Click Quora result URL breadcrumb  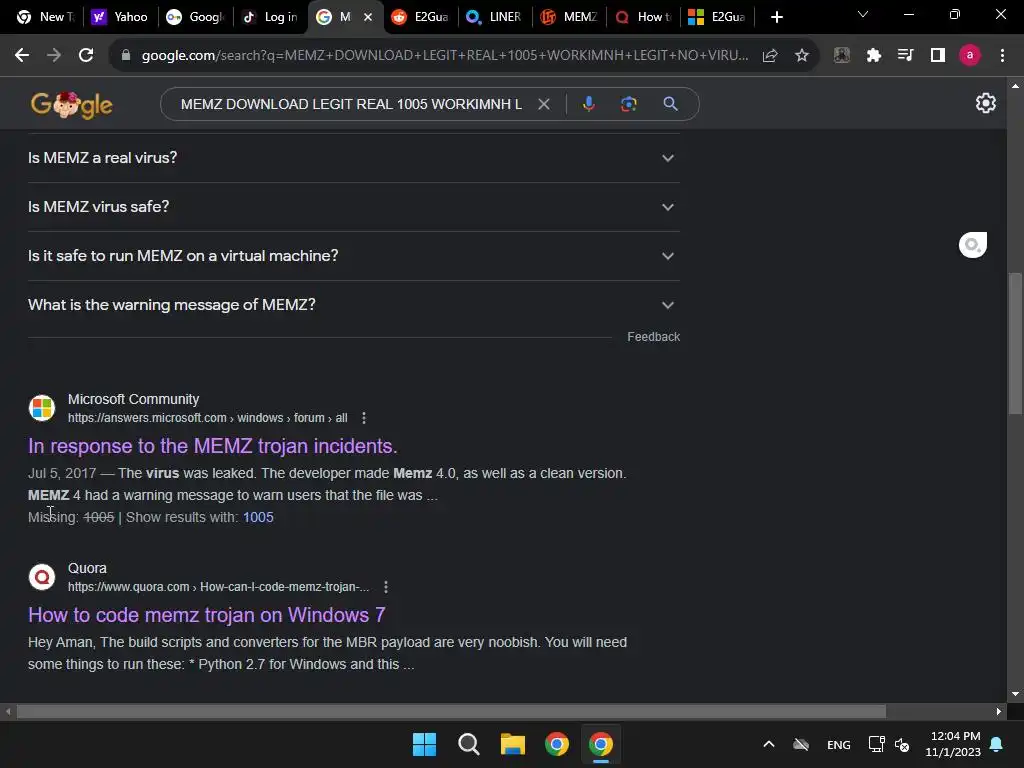click(219, 587)
